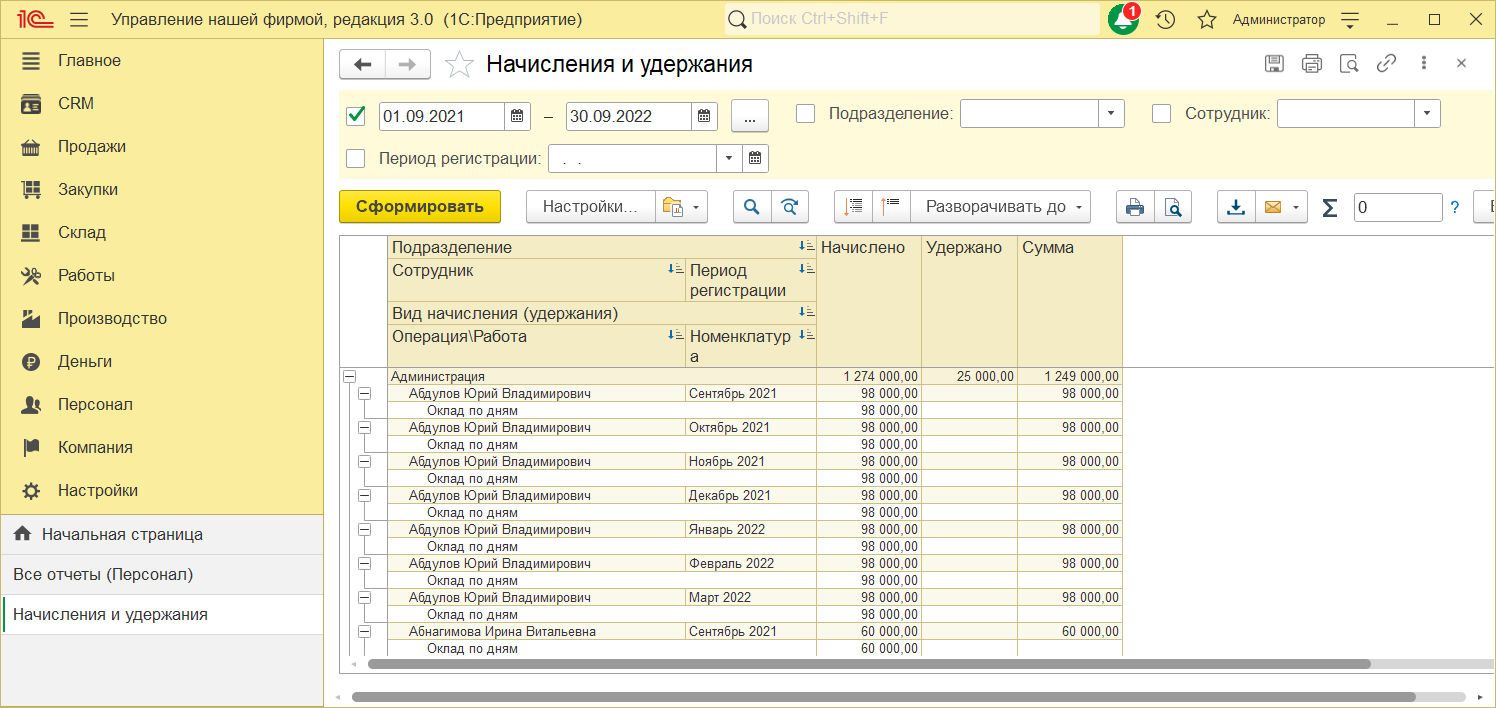Open the history clock icon

click(x=1165, y=20)
